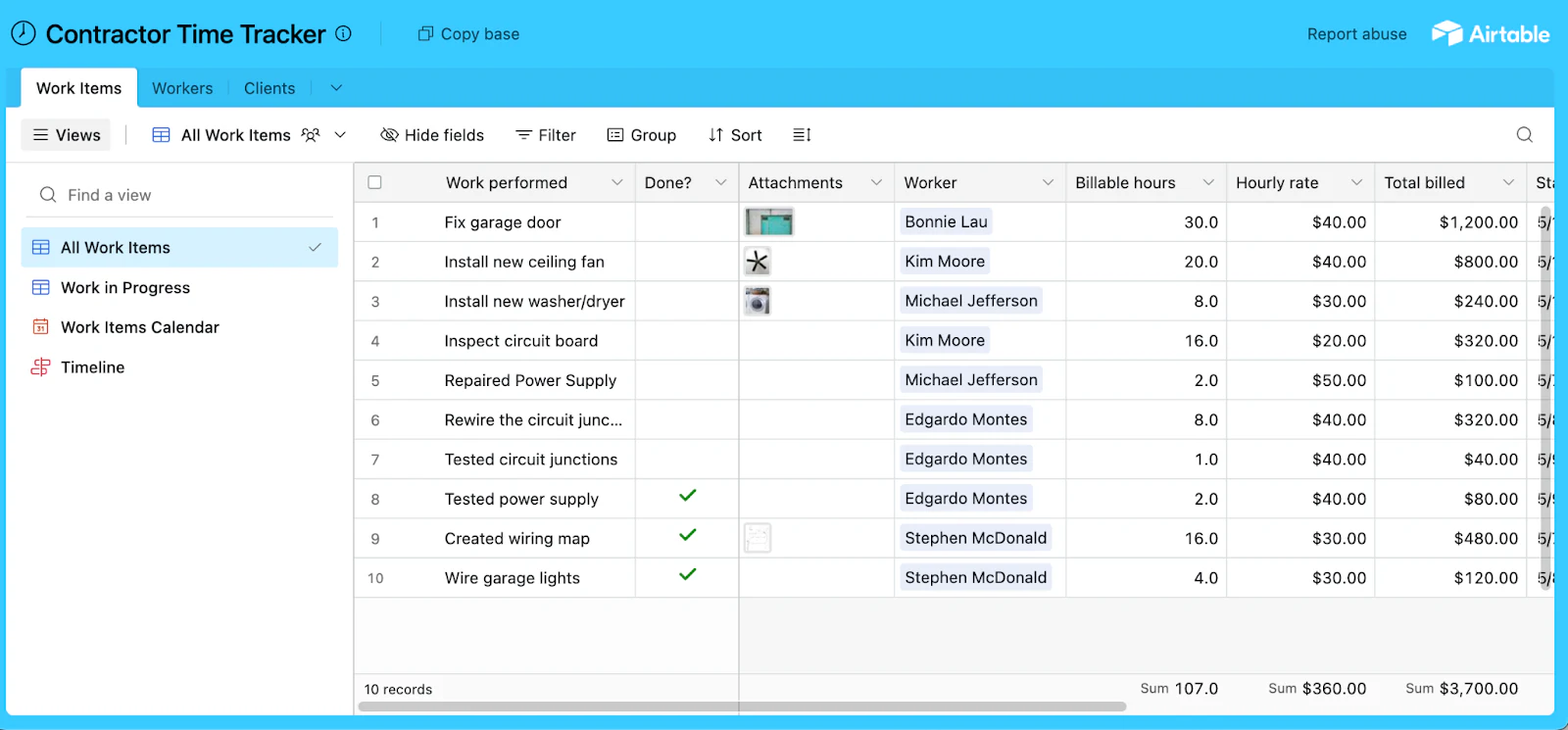Open the Filter options
The width and height of the screenshot is (1568, 730).
tap(546, 135)
